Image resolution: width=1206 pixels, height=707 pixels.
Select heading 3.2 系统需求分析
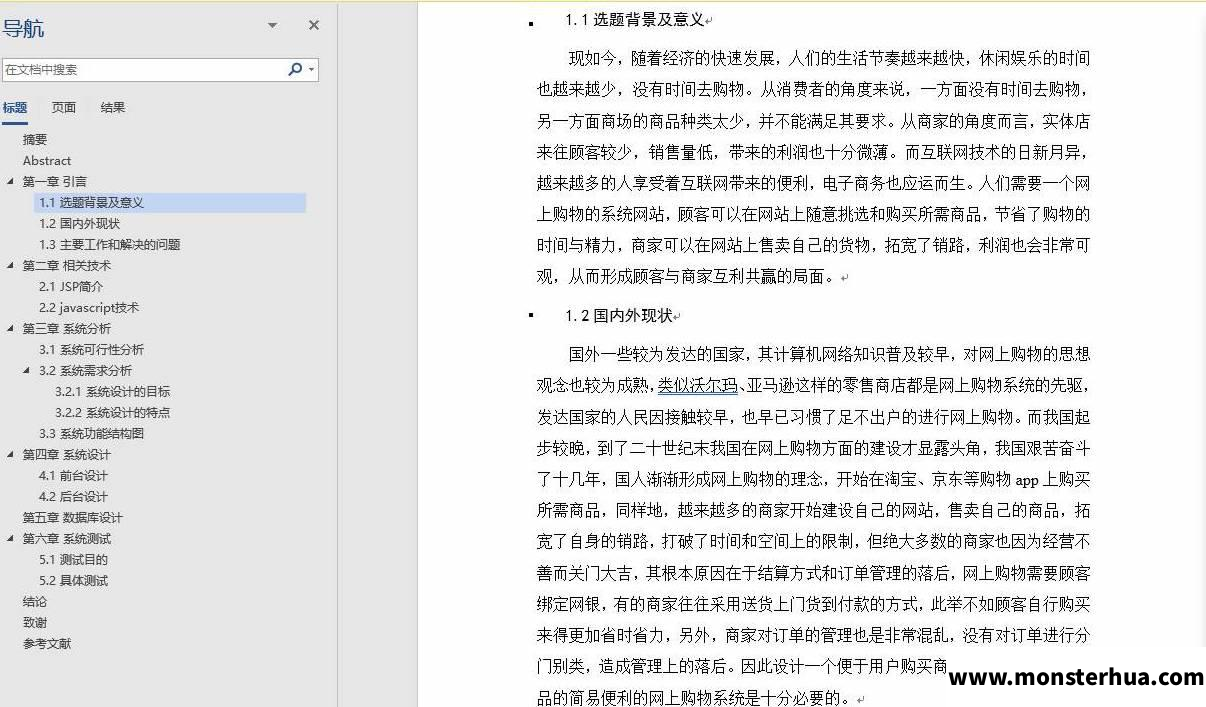coord(85,371)
